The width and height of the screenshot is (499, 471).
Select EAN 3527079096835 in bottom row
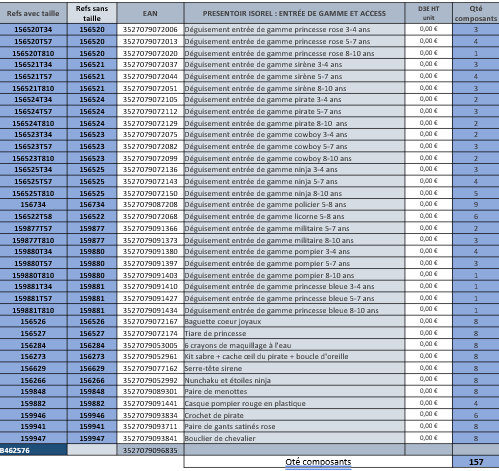pyautogui.click(x=150, y=450)
